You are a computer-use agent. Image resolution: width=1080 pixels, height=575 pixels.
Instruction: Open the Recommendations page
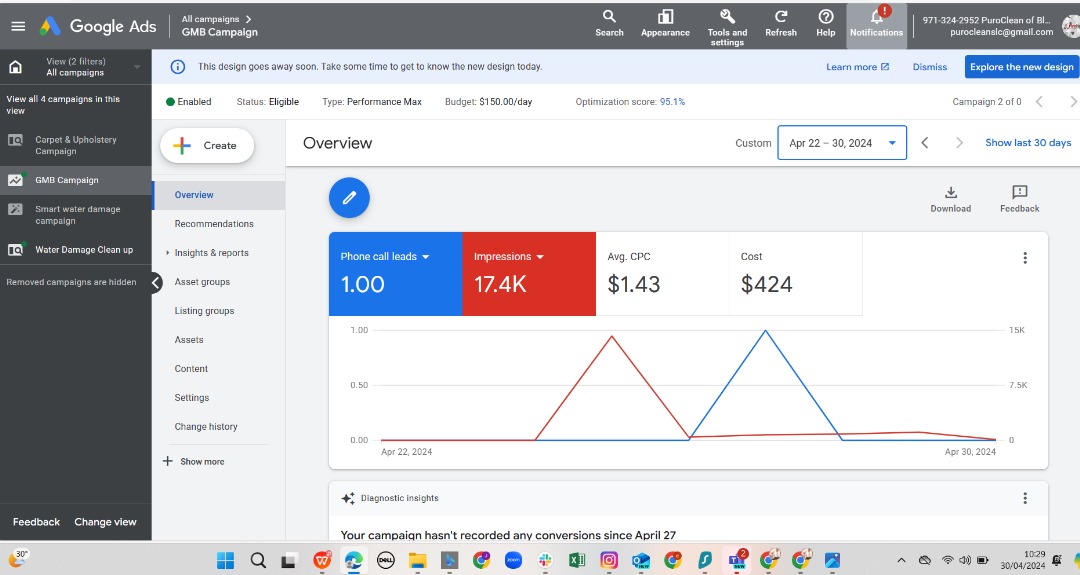pos(214,224)
